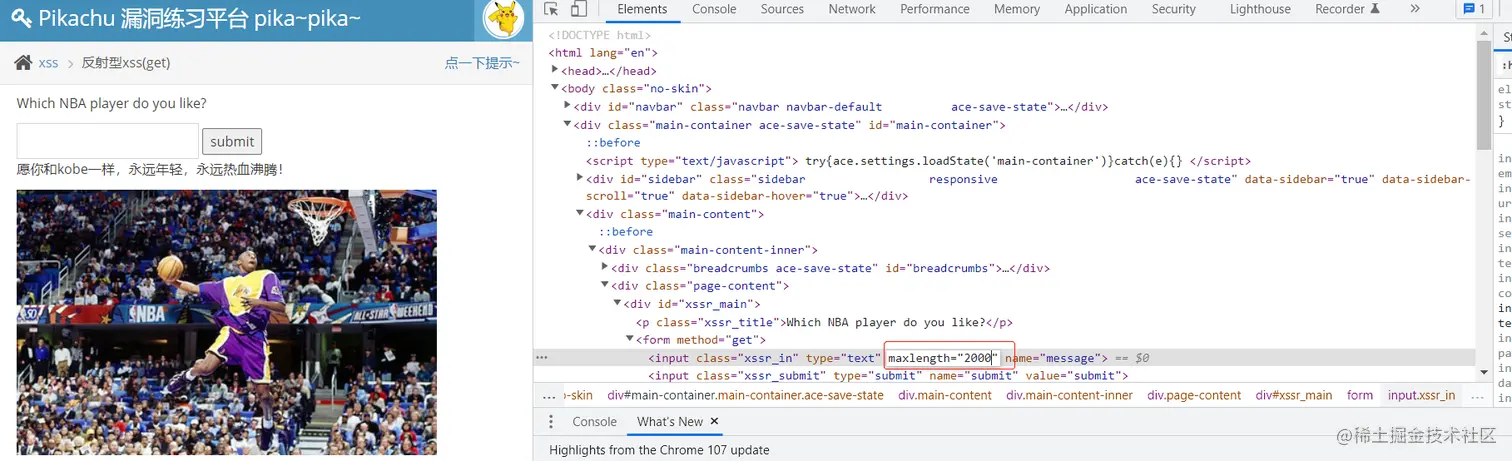Collapse the page-content div node
Screen dimensions: 1512x461
tap(604, 286)
